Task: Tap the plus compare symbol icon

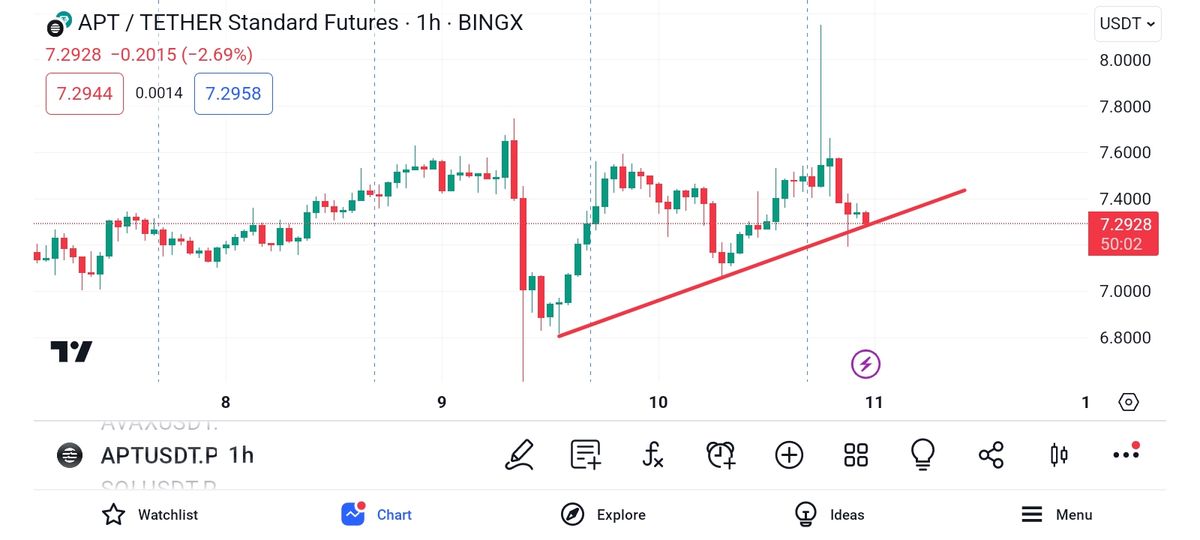Action: pos(789,455)
